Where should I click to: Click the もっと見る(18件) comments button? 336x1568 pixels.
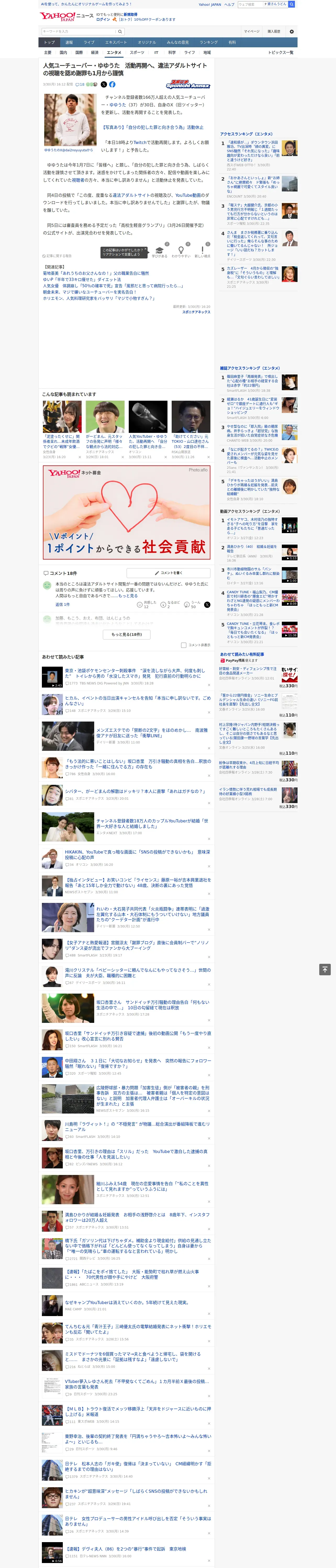126,634
